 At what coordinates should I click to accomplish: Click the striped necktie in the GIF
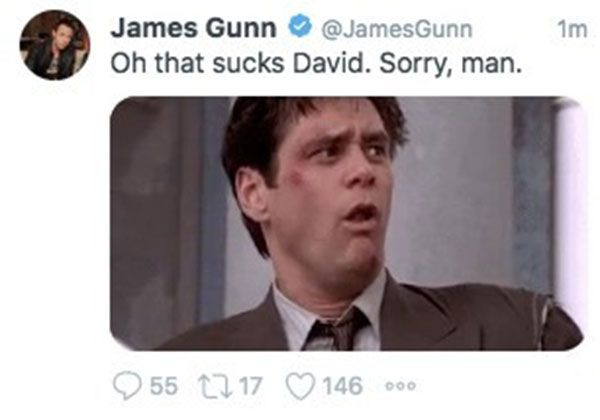point(337,330)
